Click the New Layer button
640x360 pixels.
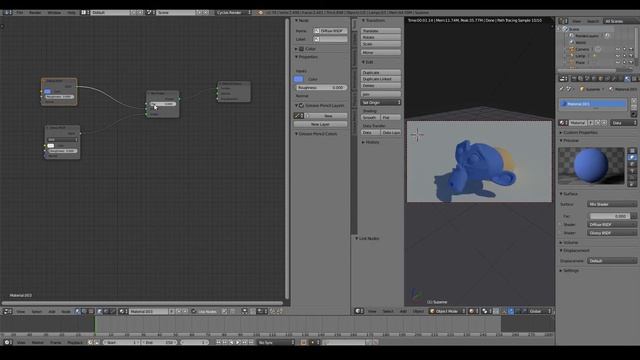(x=320, y=124)
